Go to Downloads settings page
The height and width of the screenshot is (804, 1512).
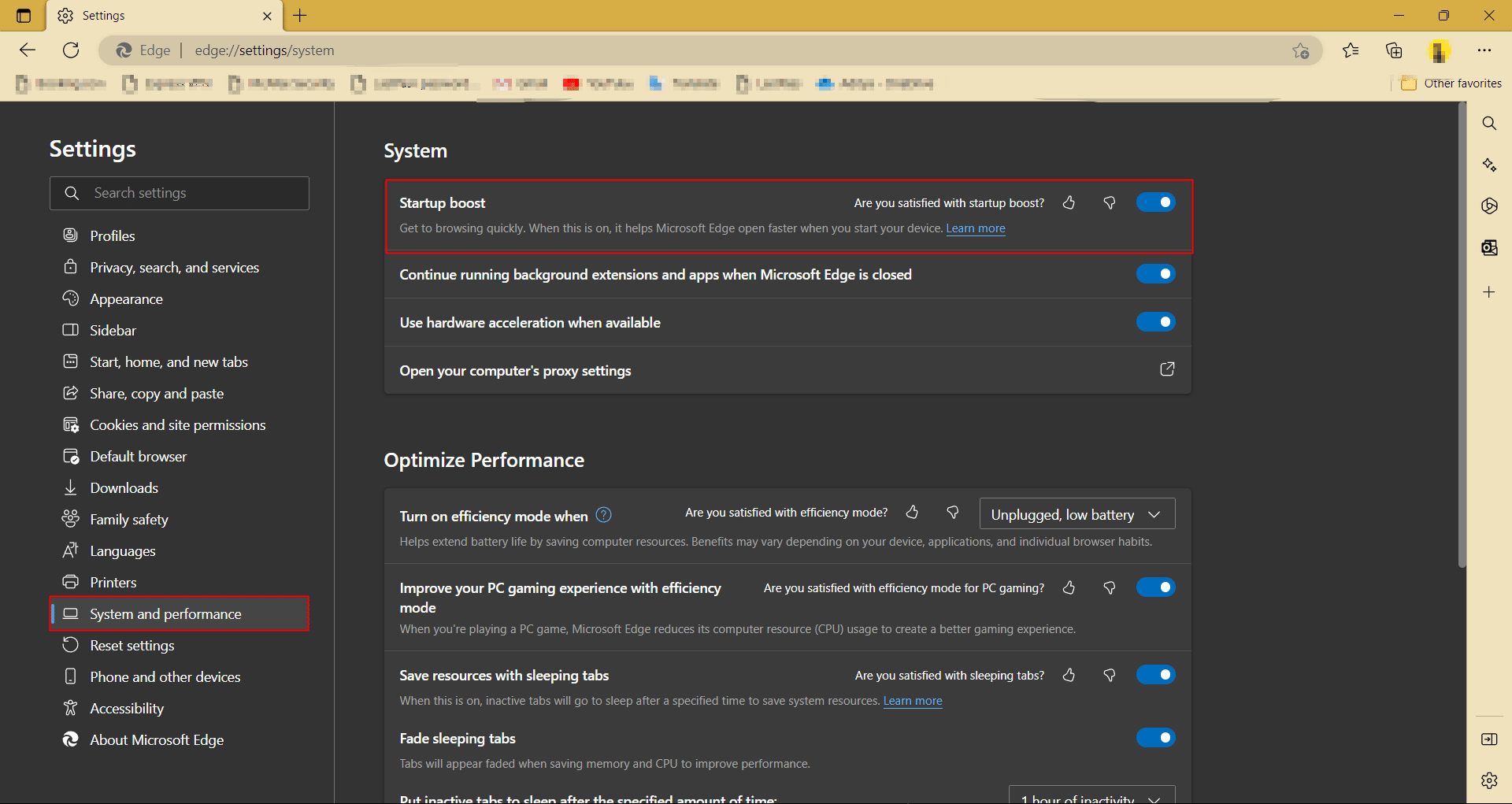[x=124, y=488]
